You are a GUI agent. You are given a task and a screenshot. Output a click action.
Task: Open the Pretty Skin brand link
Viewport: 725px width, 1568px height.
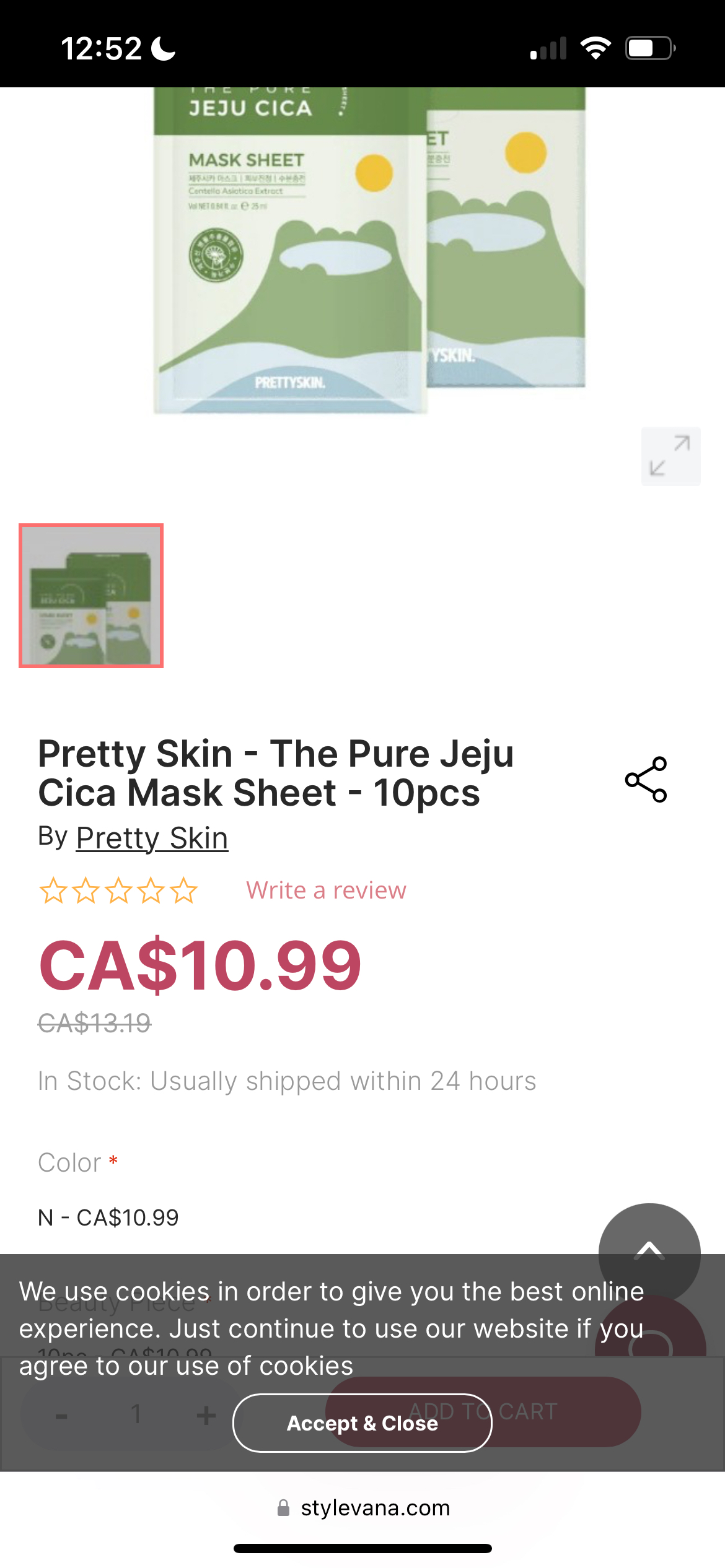152,838
